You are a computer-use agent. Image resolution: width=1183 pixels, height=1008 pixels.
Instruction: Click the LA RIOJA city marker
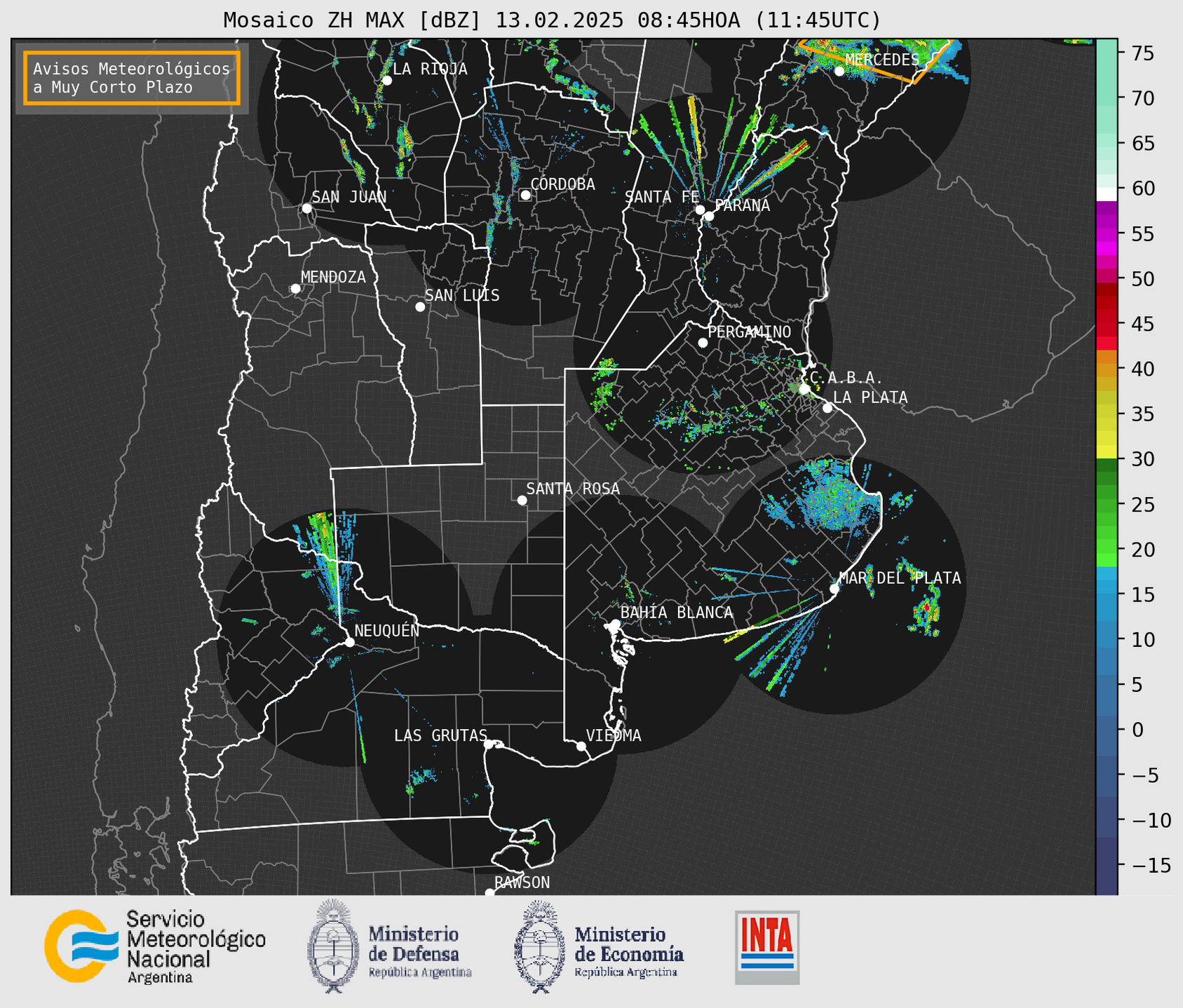(x=386, y=81)
